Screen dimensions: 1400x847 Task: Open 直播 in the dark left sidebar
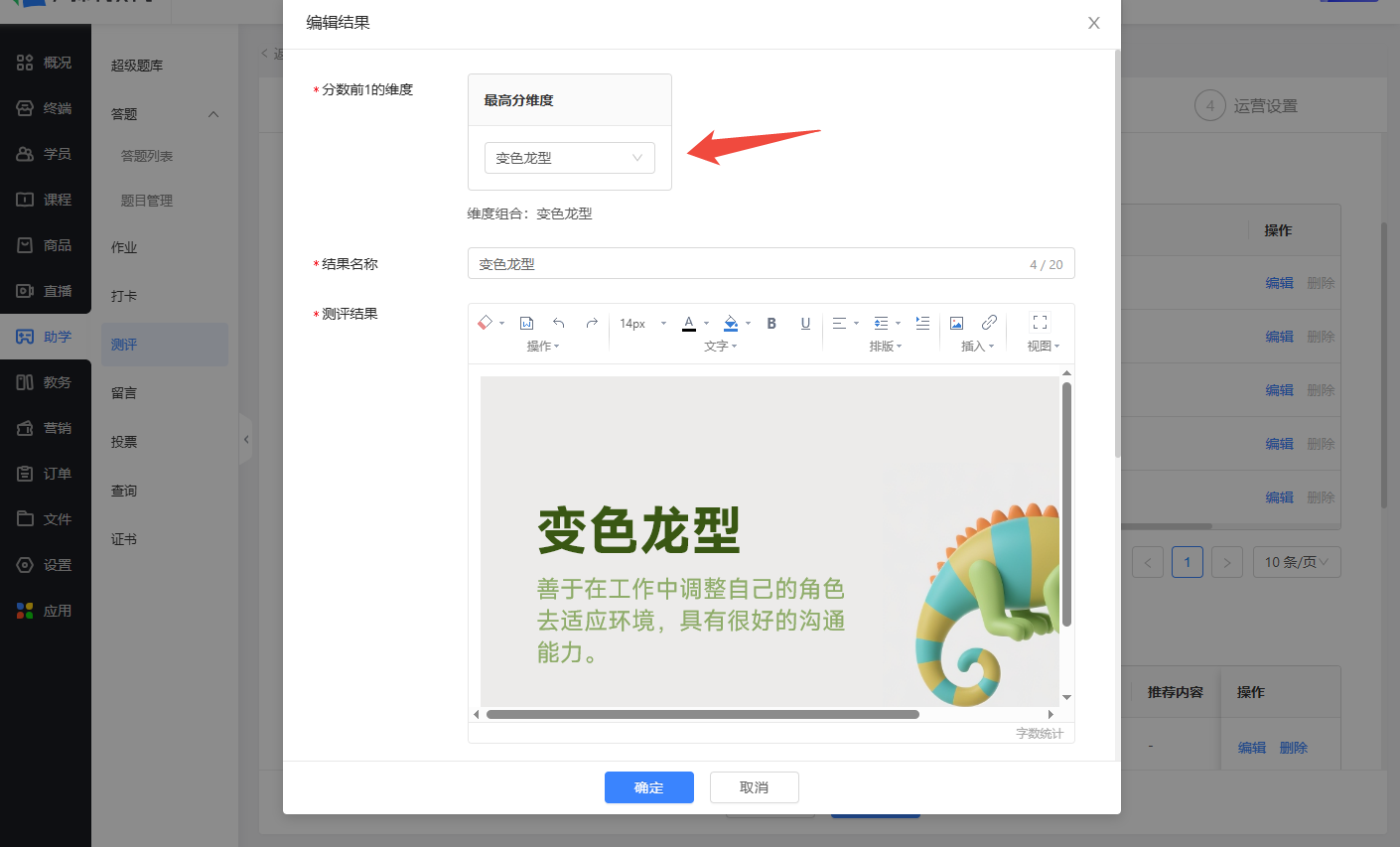click(46, 291)
